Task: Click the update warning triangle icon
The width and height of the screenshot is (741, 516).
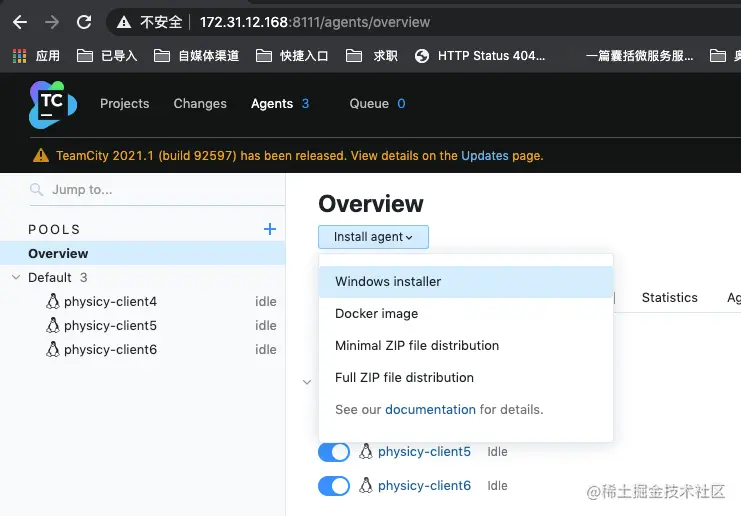Action: 41,155
